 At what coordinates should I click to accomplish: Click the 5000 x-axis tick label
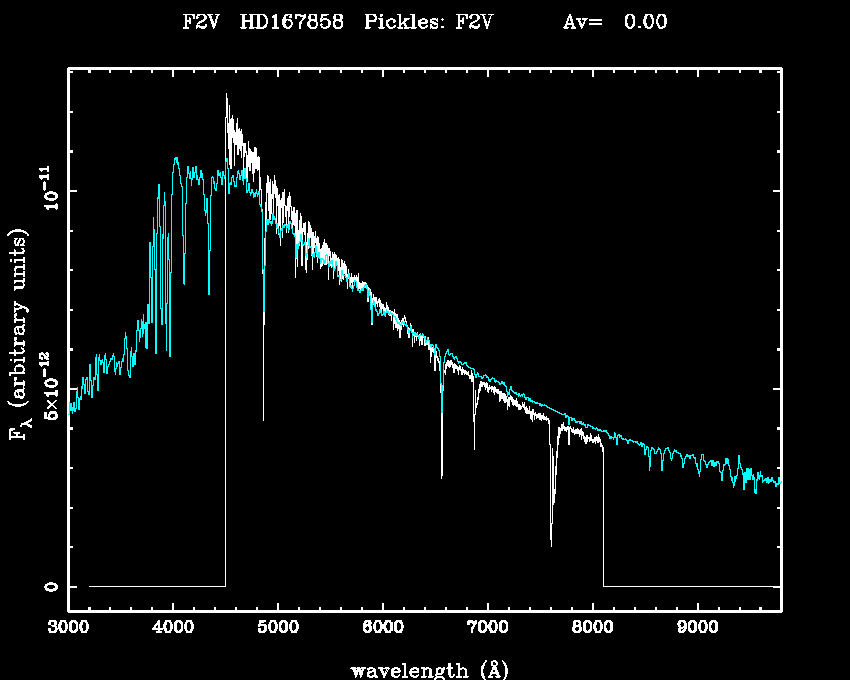(277, 628)
